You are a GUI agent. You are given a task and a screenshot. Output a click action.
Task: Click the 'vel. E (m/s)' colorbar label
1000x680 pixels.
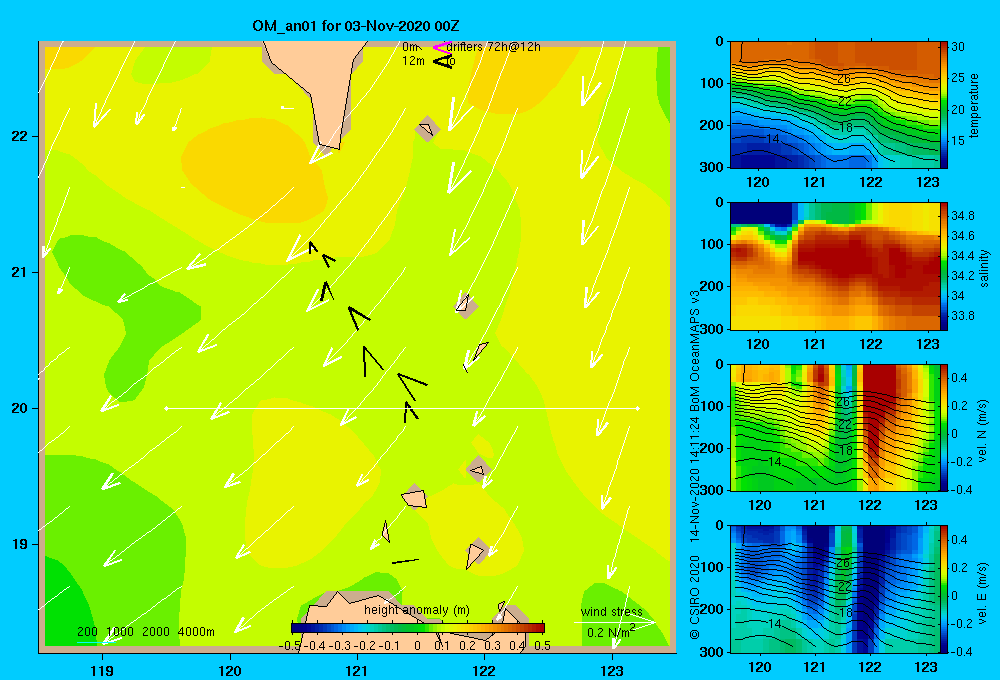point(982,591)
